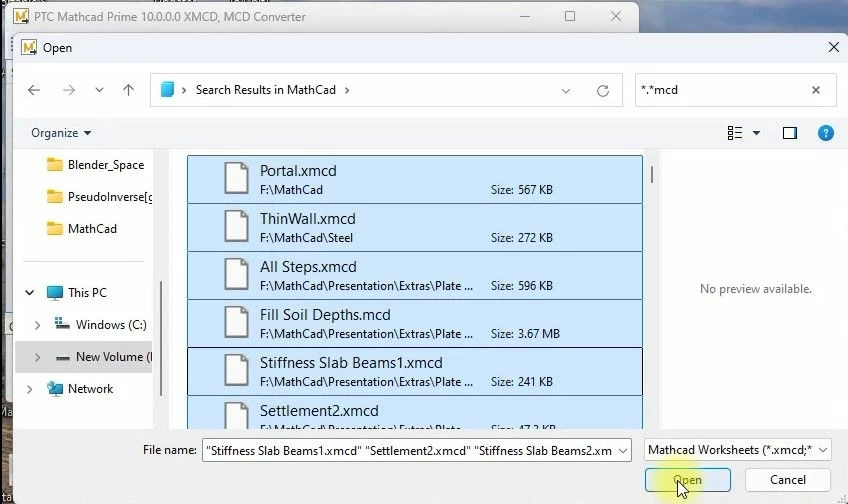Viewport: 848px width, 504px height.
Task: Select This PC in navigation pane
Action: [77, 293]
